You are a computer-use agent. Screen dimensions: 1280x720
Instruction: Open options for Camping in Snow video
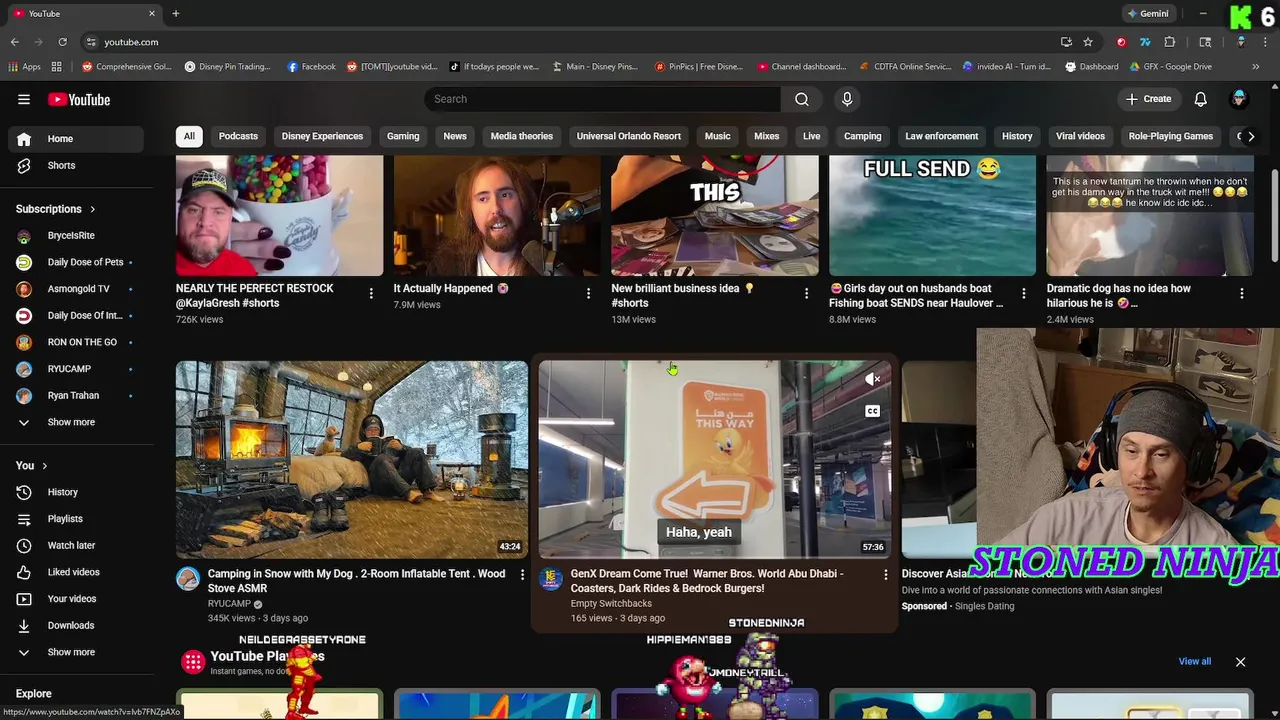(522, 574)
